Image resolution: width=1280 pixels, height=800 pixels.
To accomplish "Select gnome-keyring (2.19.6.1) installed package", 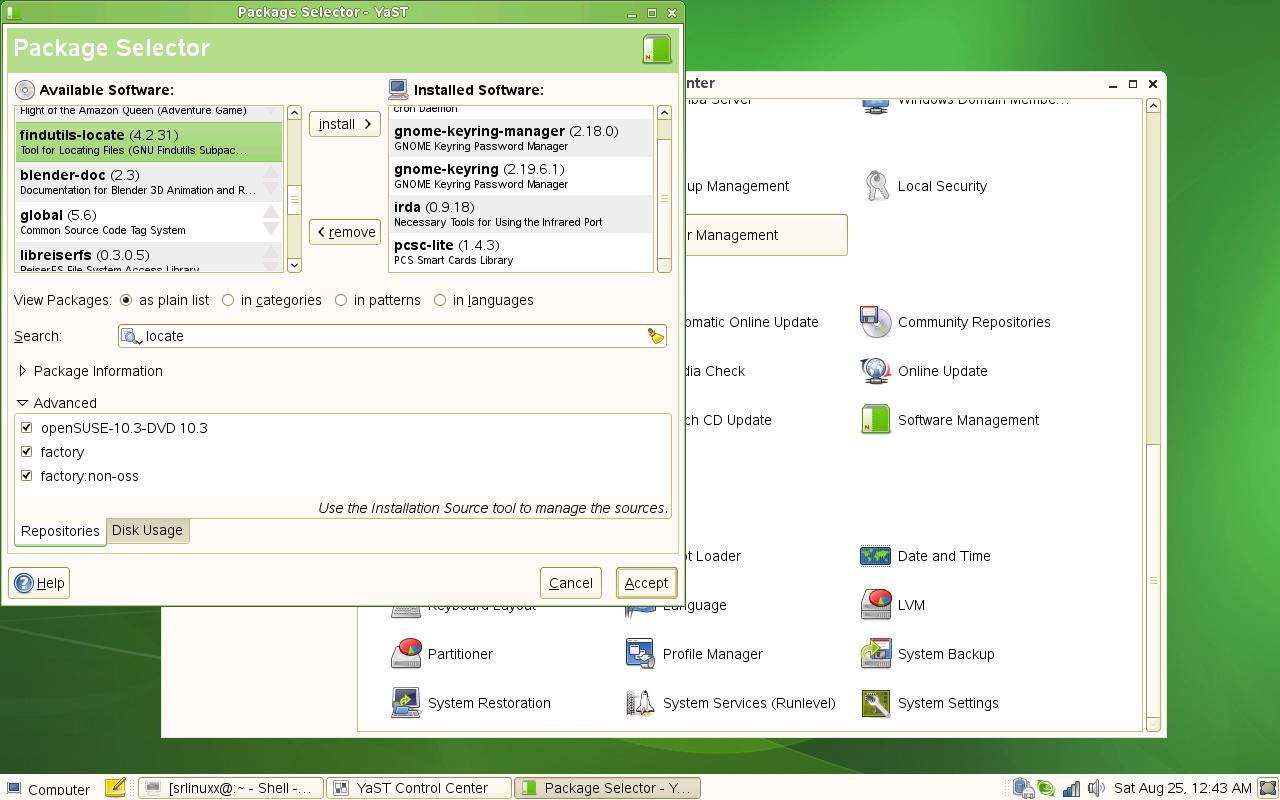I will click(x=521, y=176).
